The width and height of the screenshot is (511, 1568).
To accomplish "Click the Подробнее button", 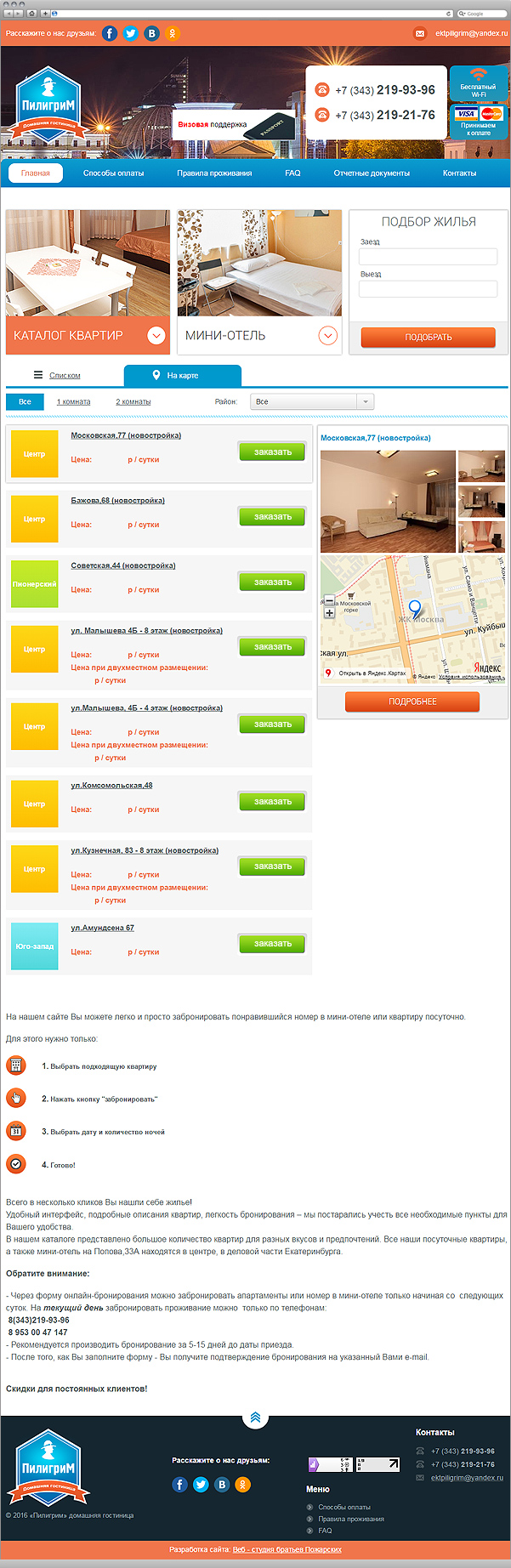I will coord(412,702).
